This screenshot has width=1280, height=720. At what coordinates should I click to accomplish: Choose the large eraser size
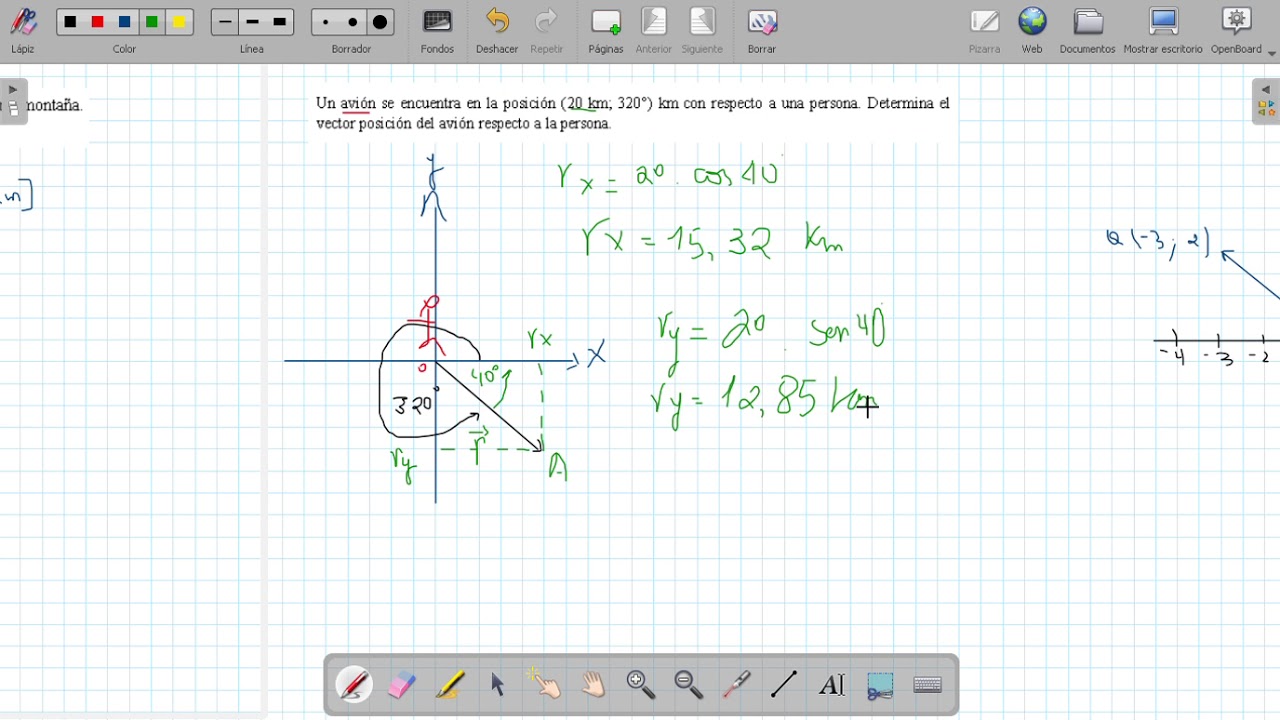(x=380, y=22)
